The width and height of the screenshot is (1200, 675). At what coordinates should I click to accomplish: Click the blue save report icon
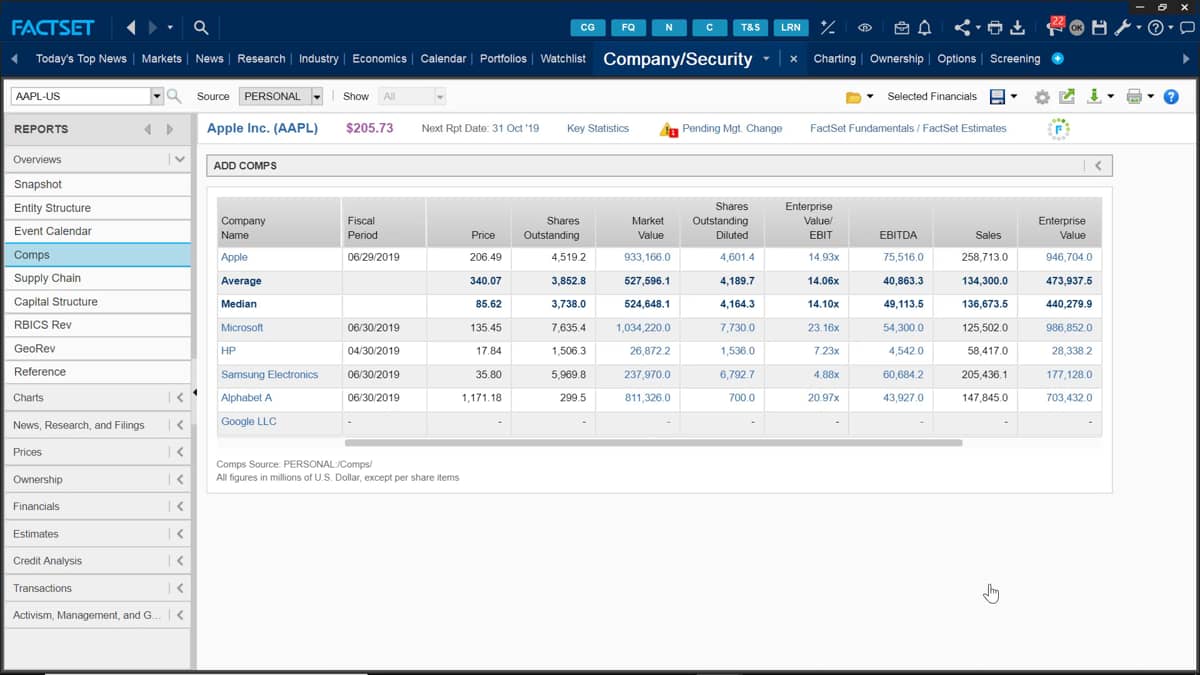[x=997, y=96]
